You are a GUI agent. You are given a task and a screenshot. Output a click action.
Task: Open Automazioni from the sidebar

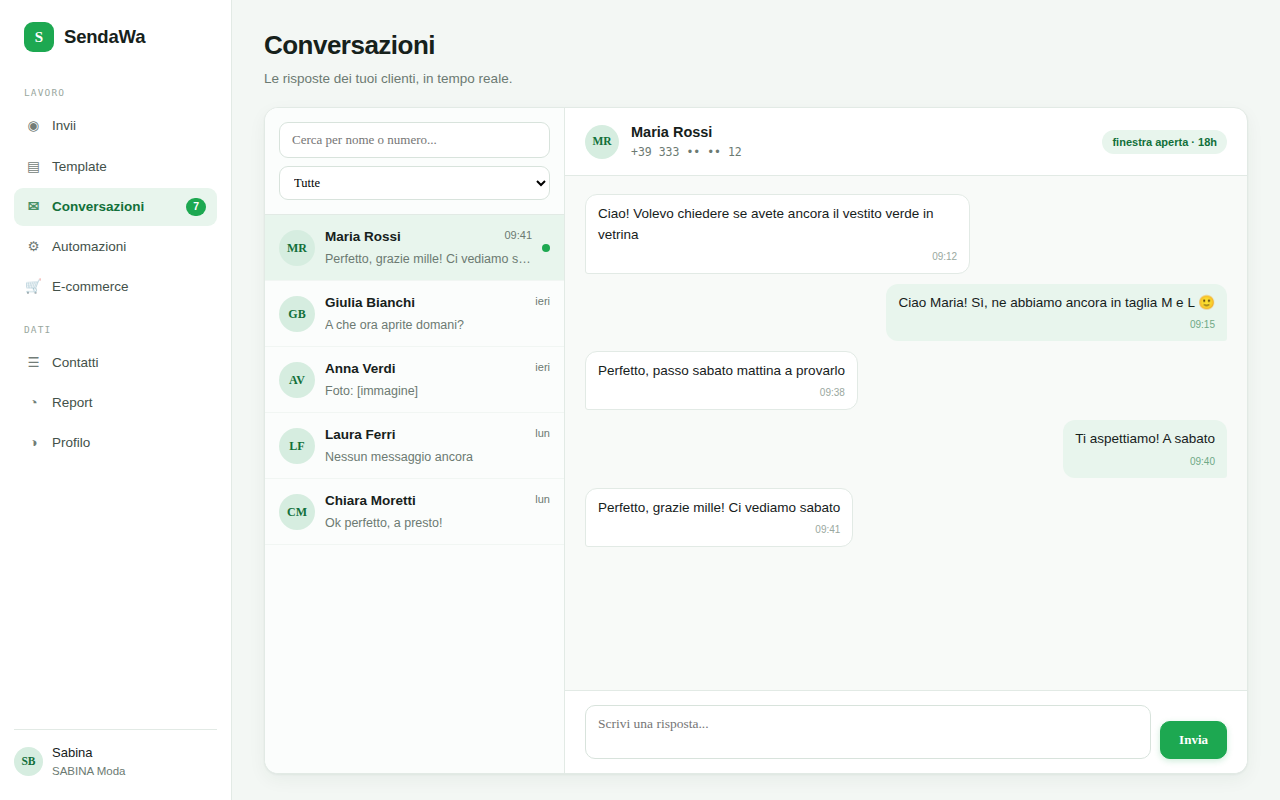click(115, 247)
